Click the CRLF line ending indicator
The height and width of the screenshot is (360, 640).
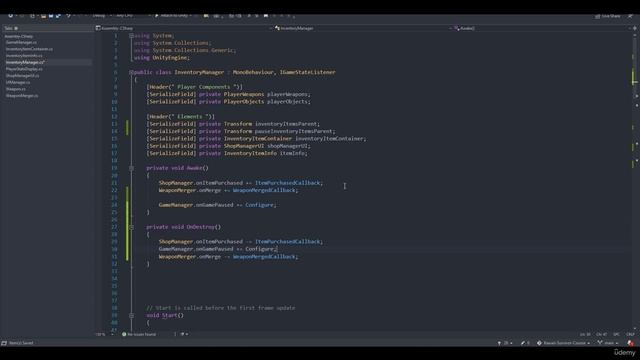click(x=630, y=334)
